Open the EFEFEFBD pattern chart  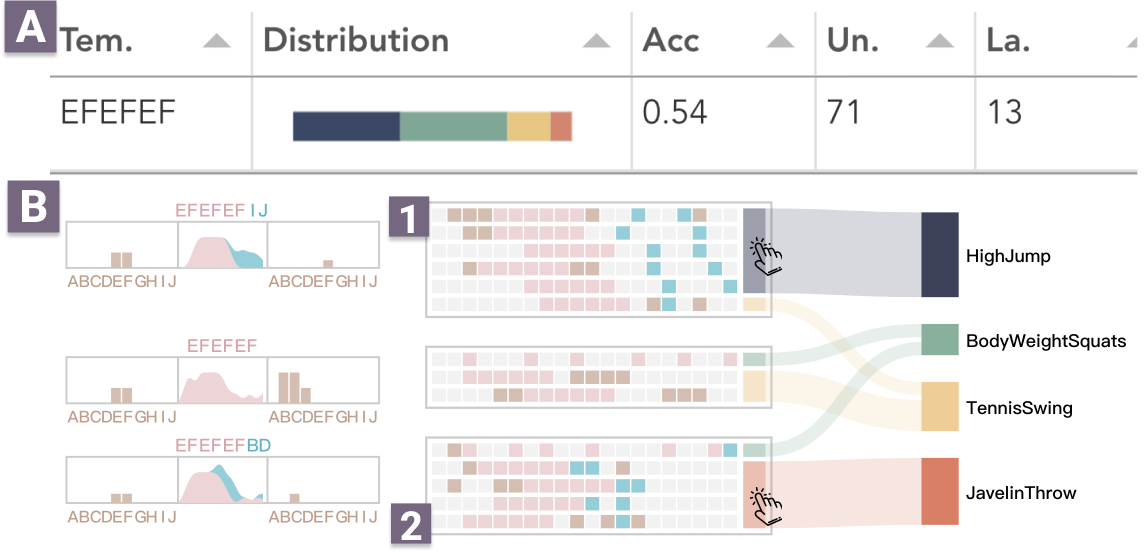[223, 481]
